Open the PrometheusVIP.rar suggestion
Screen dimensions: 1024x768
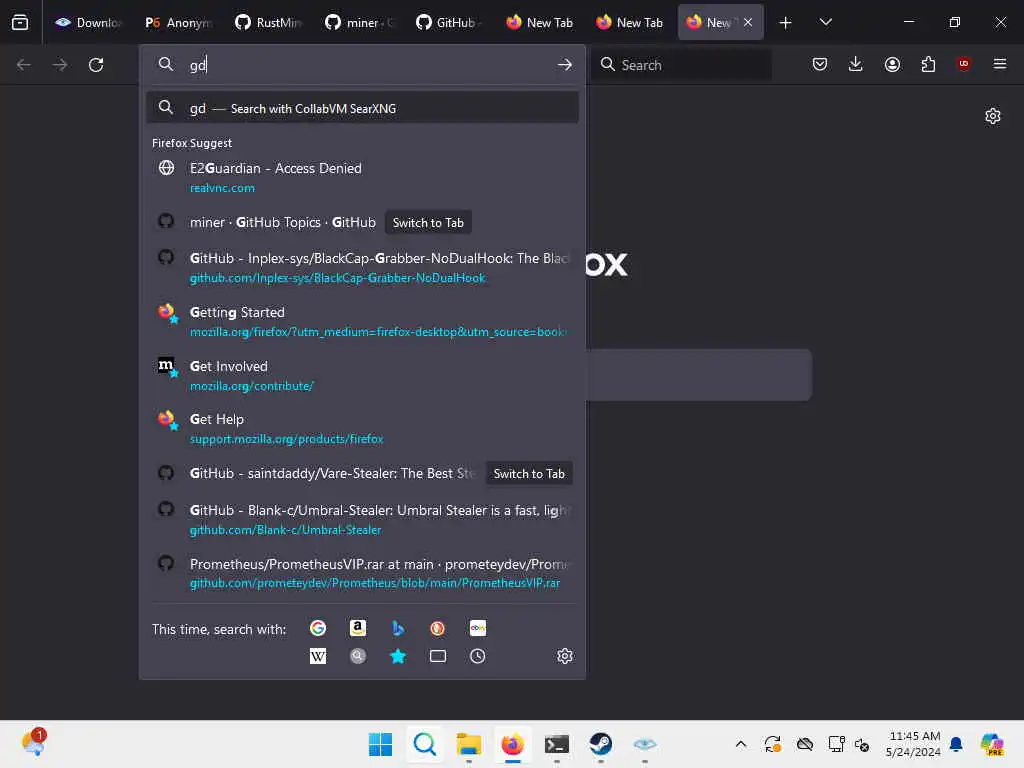click(x=362, y=573)
